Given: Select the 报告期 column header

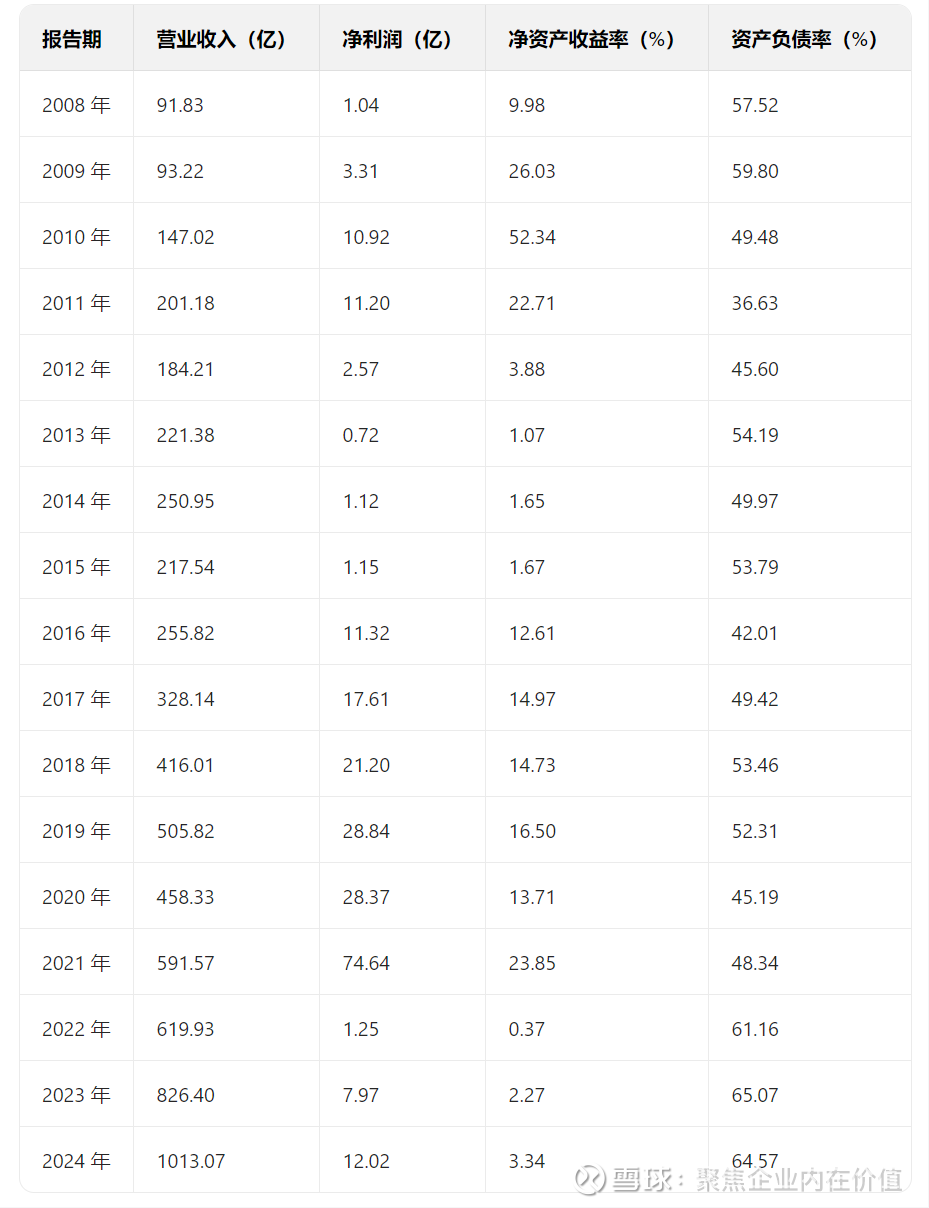Looking at the screenshot, I should [72, 39].
